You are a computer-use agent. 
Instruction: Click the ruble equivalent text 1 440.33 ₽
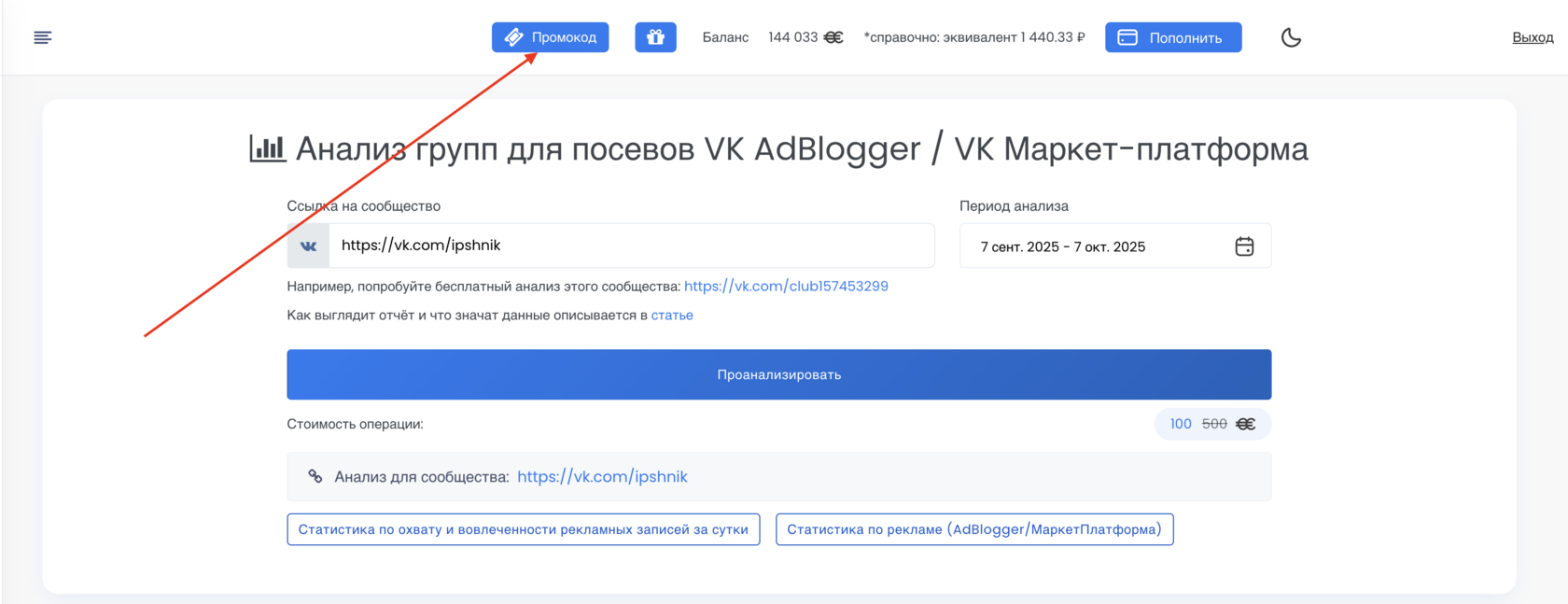pyautogui.click(x=1053, y=37)
